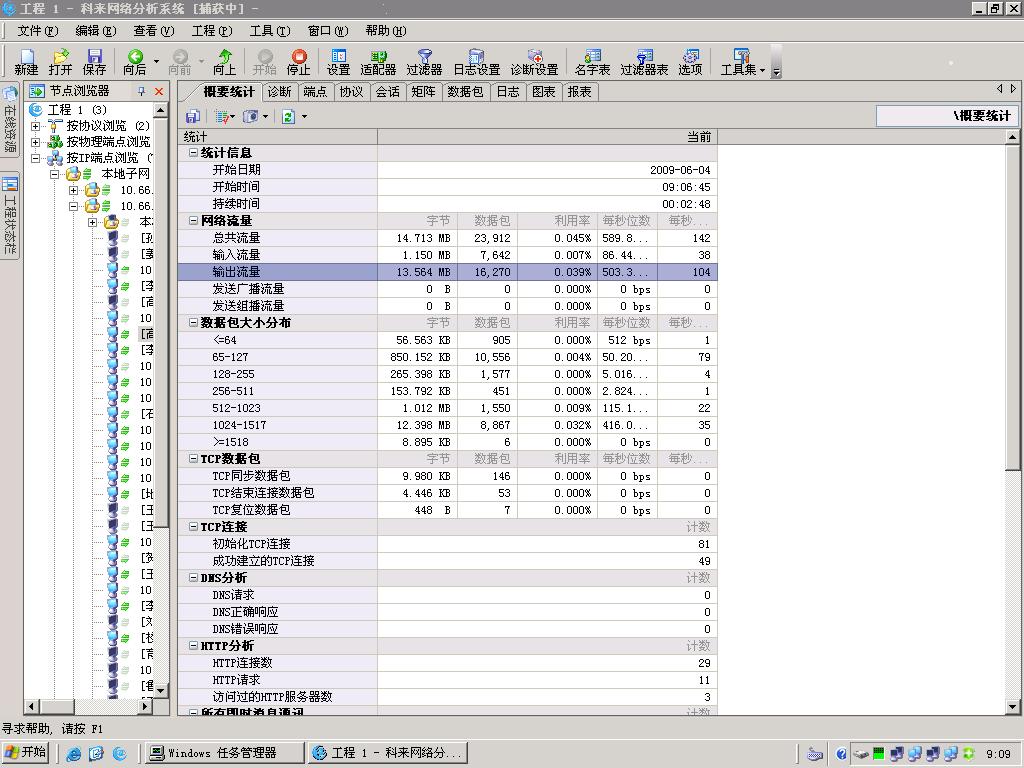The width and height of the screenshot is (1024, 768).
Task: Open the 工具集 dropdown arrow
Action: [x=762, y=70]
